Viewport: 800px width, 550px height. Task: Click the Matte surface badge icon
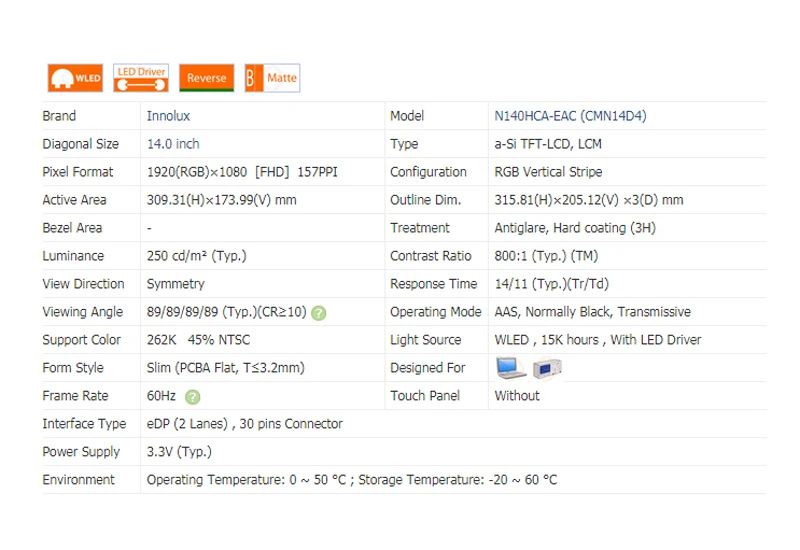(272, 78)
